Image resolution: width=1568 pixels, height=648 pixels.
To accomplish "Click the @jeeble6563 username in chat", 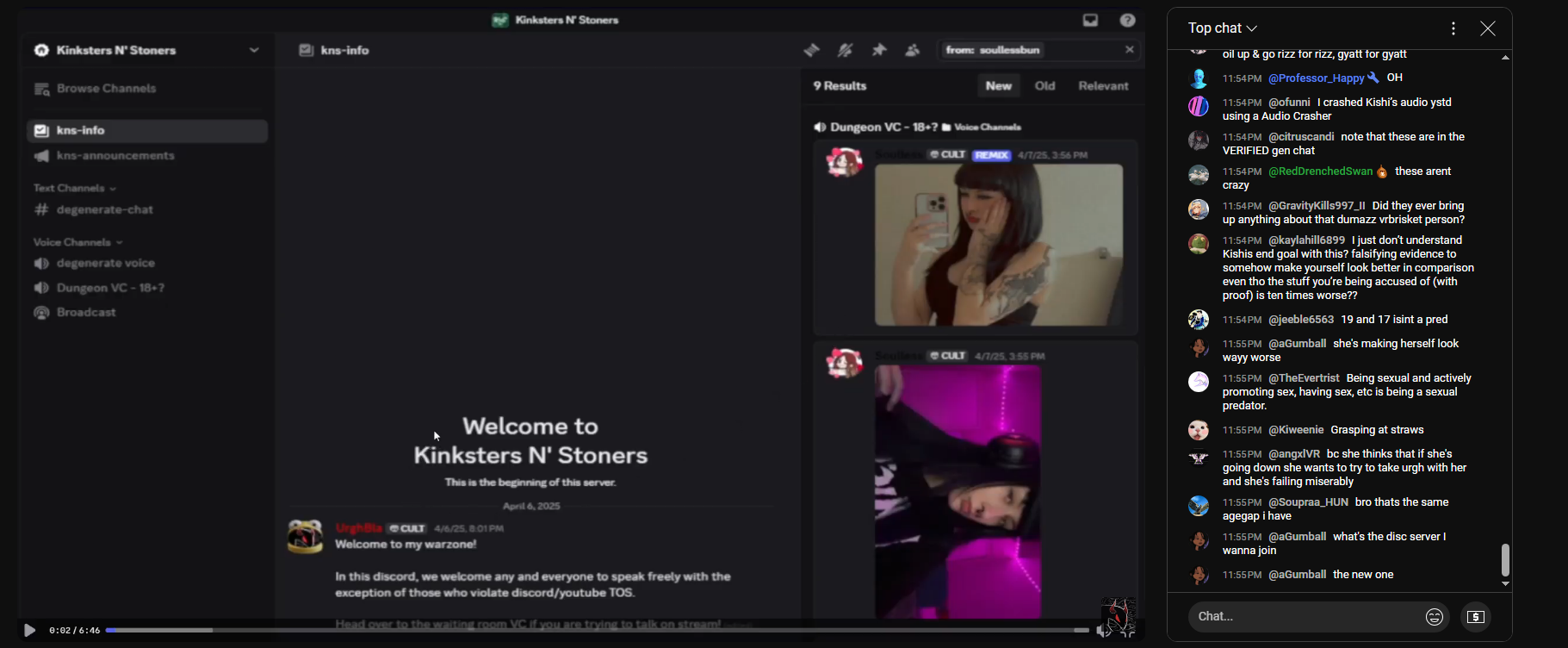I will pyautogui.click(x=1301, y=320).
